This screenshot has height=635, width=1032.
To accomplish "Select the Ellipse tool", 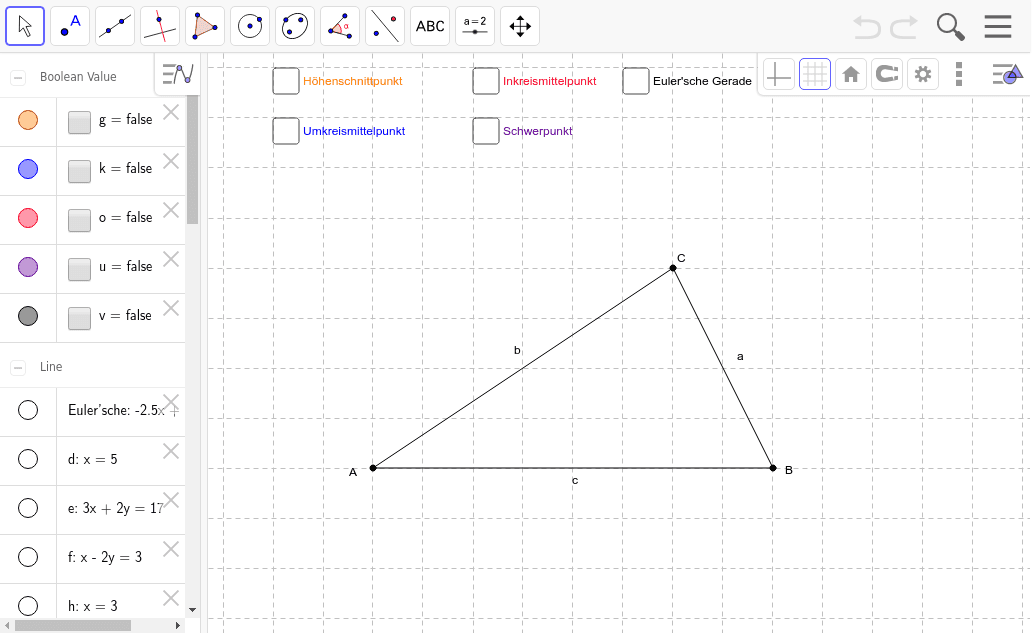I will coord(295,26).
